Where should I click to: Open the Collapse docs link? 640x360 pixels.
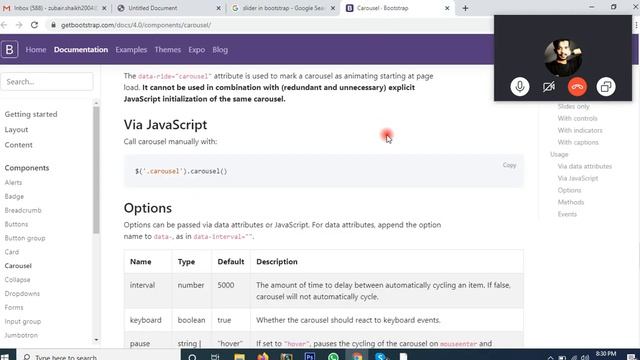(x=18, y=280)
